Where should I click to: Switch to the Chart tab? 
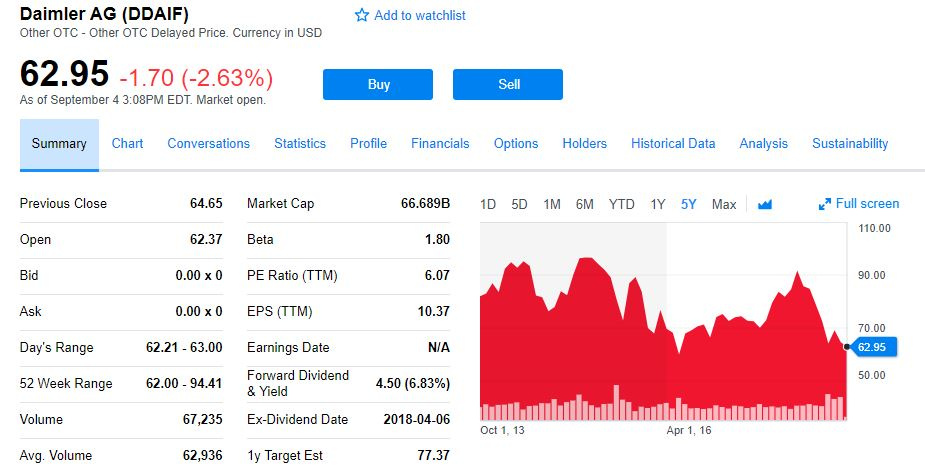point(127,143)
